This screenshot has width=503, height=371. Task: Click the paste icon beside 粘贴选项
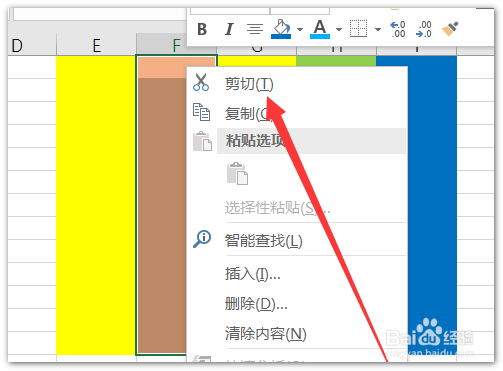click(202, 141)
